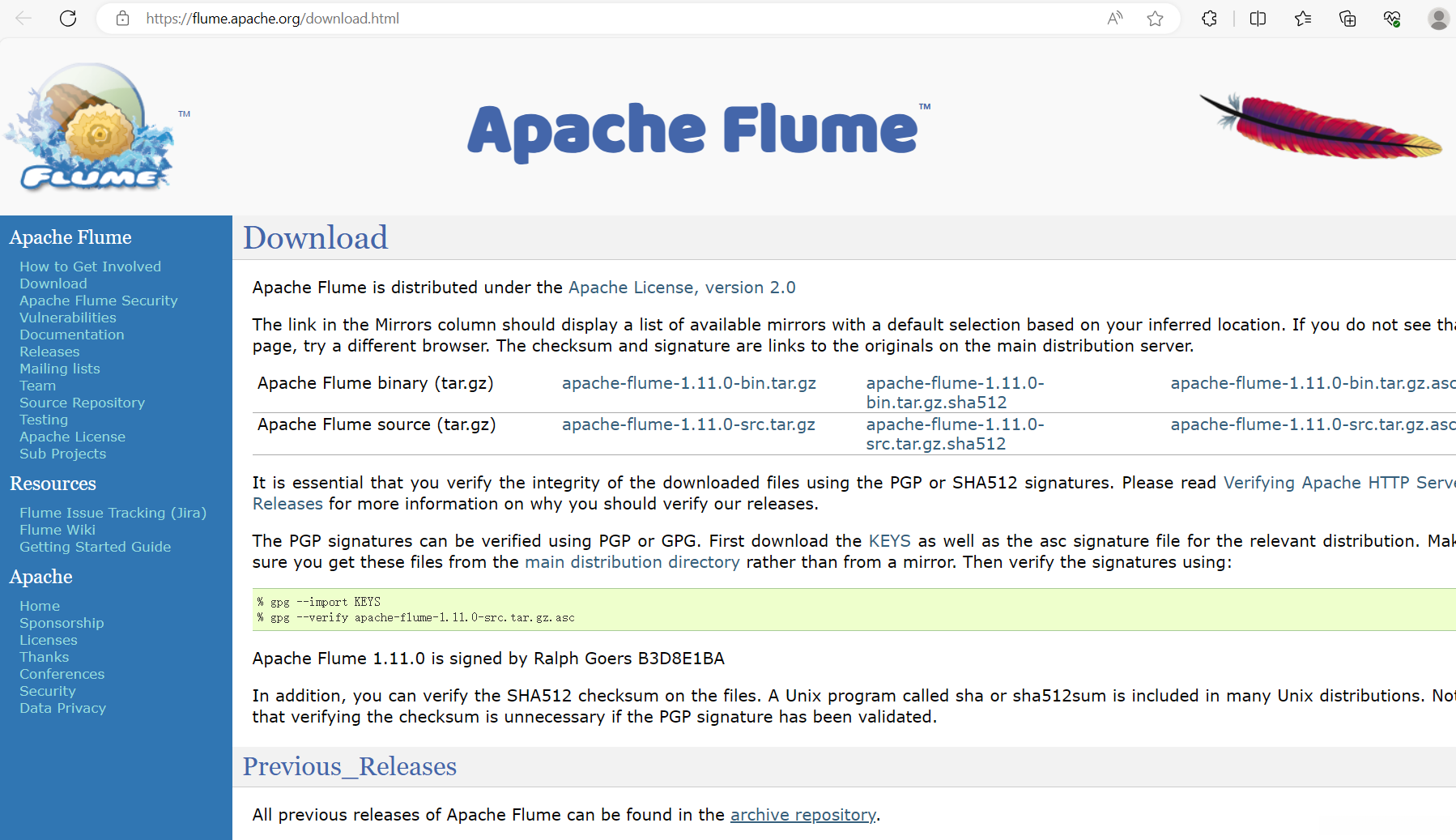This screenshot has width=1456, height=840.
Task: Click the Apache feather logo
Action: [1321, 126]
